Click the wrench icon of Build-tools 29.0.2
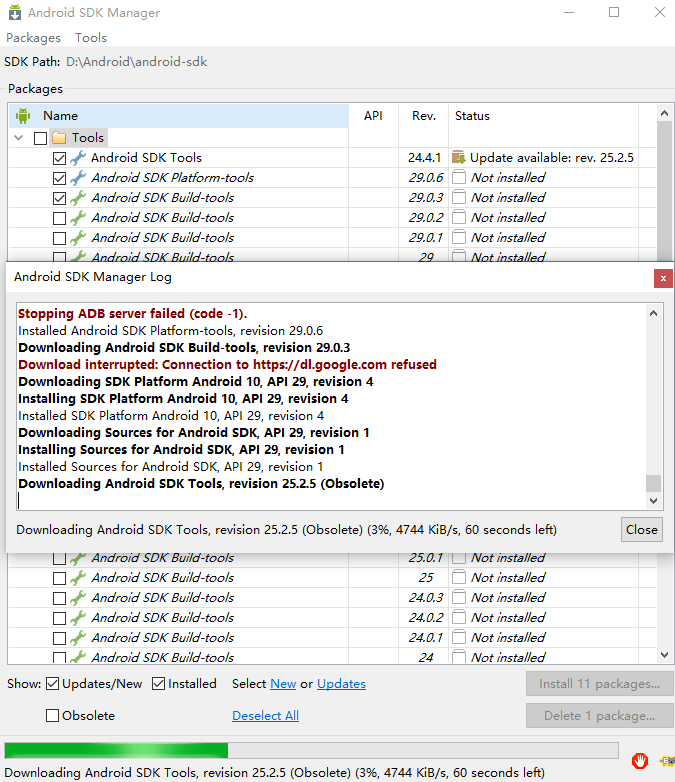This screenshot has height=782, width=675. pyautogui.click(x=77, y=217)
